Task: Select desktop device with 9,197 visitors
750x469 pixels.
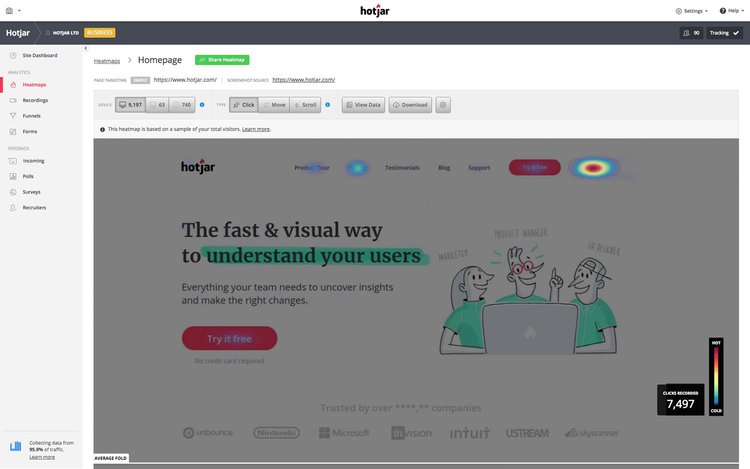Action: pyautogui.click(x=131, y=105)
